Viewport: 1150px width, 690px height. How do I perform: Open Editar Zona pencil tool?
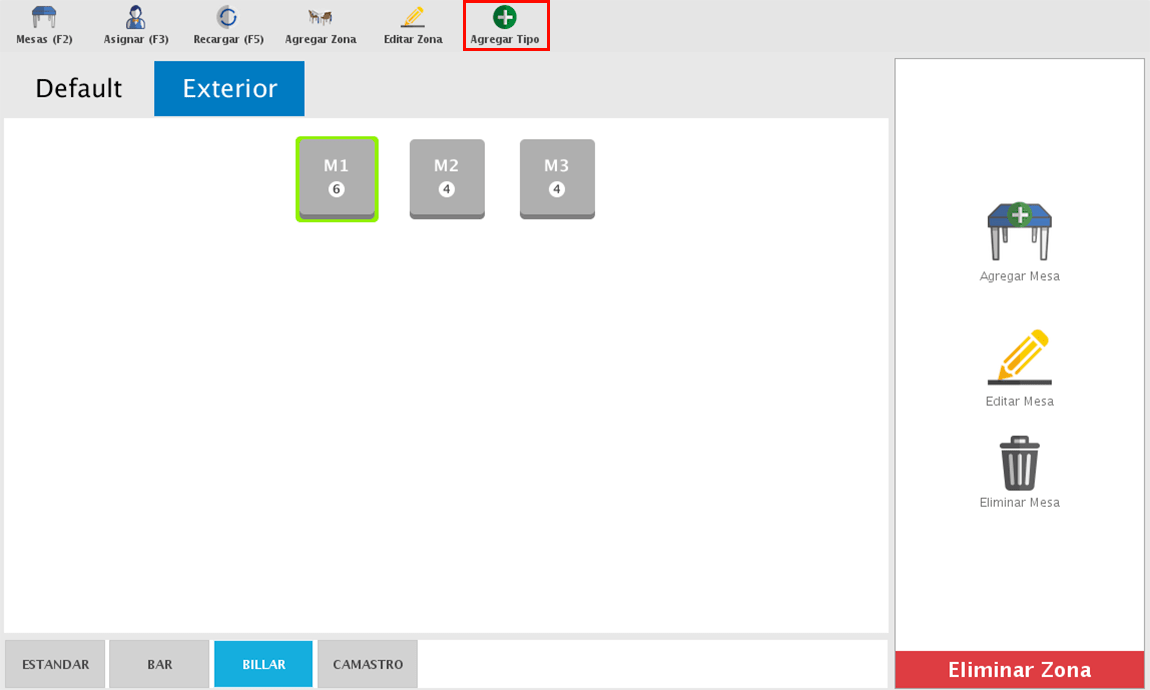tap(413, 18)
